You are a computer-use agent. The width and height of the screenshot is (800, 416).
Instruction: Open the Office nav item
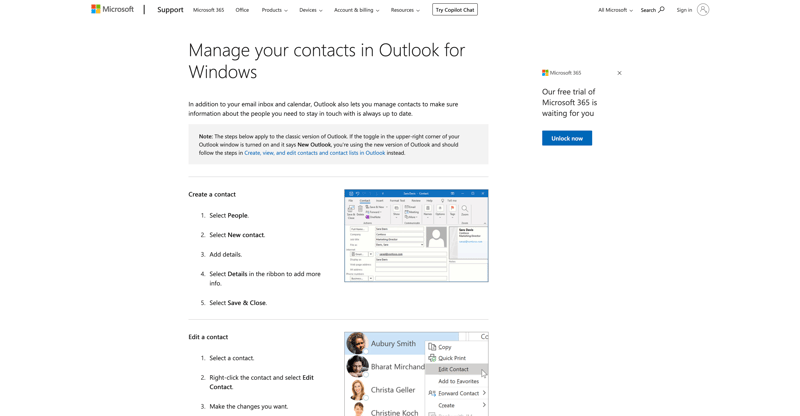[242, 10]
